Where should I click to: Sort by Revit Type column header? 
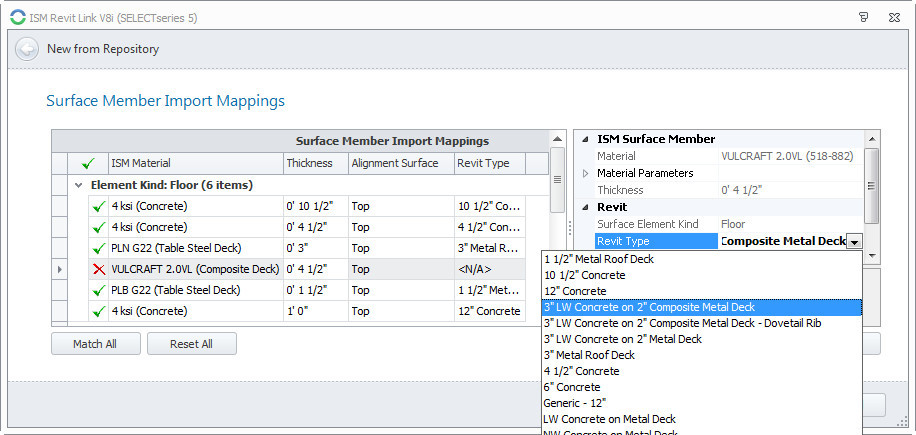pyautogui.click(x=490, y=163)
